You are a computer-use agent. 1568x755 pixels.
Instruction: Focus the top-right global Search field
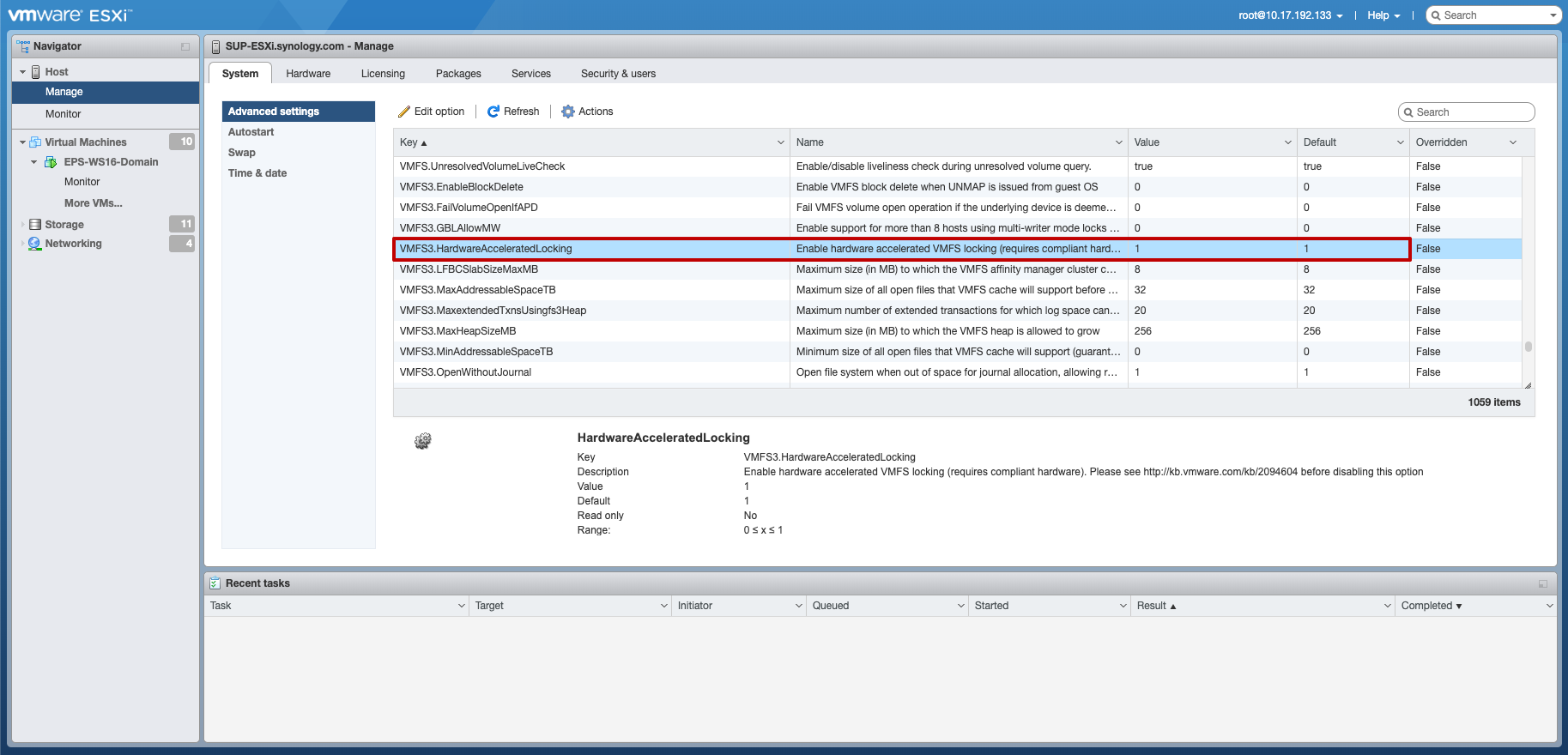tap(1493, 15)
